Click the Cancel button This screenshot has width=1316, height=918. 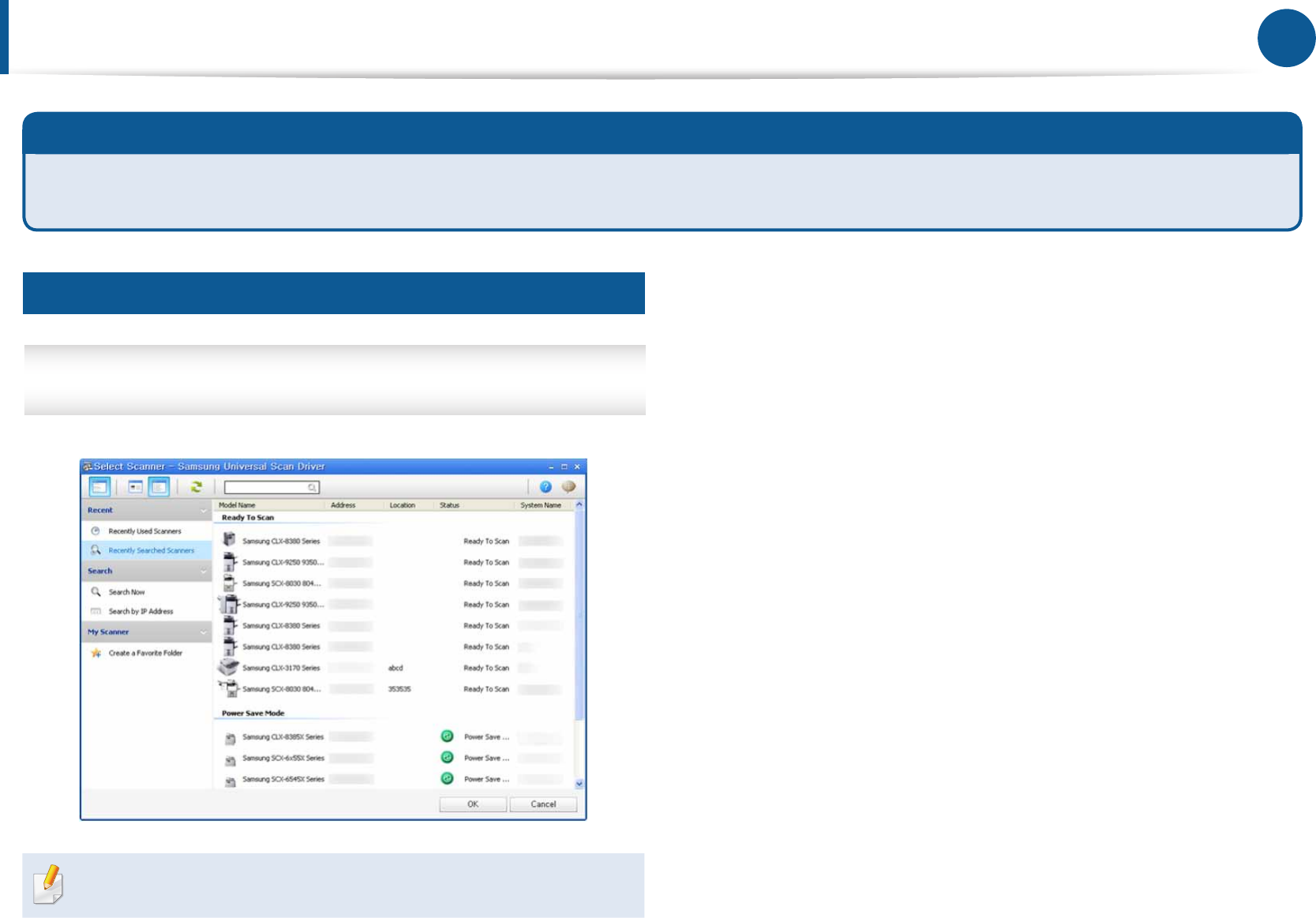click(x=543, y=804)
